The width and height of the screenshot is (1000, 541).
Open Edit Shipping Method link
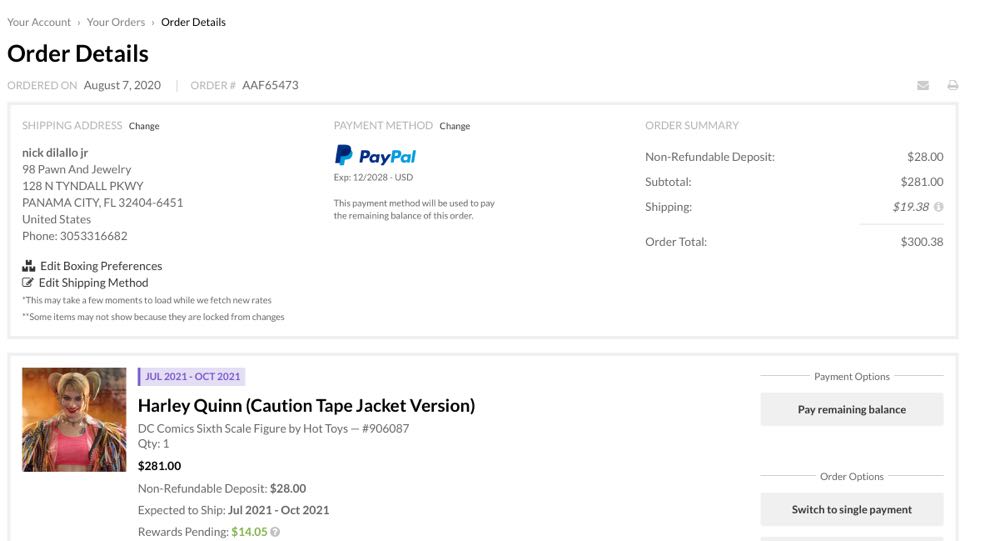[93, 283]
